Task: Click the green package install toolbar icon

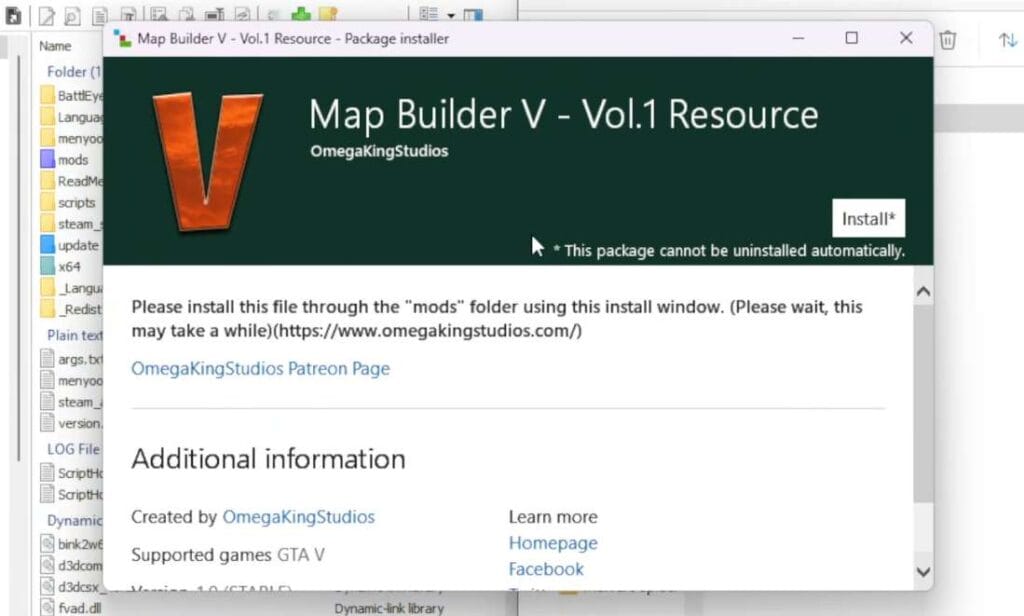Action: (x=301, y=14)
